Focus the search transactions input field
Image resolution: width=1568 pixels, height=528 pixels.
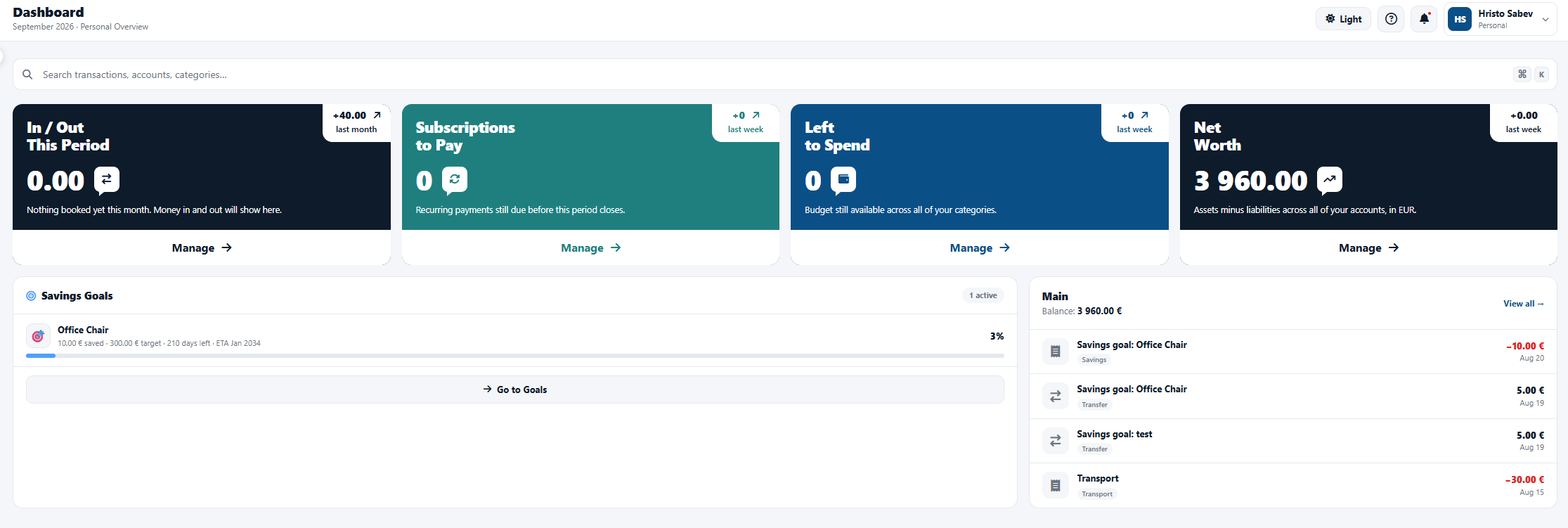coord(773,75)
